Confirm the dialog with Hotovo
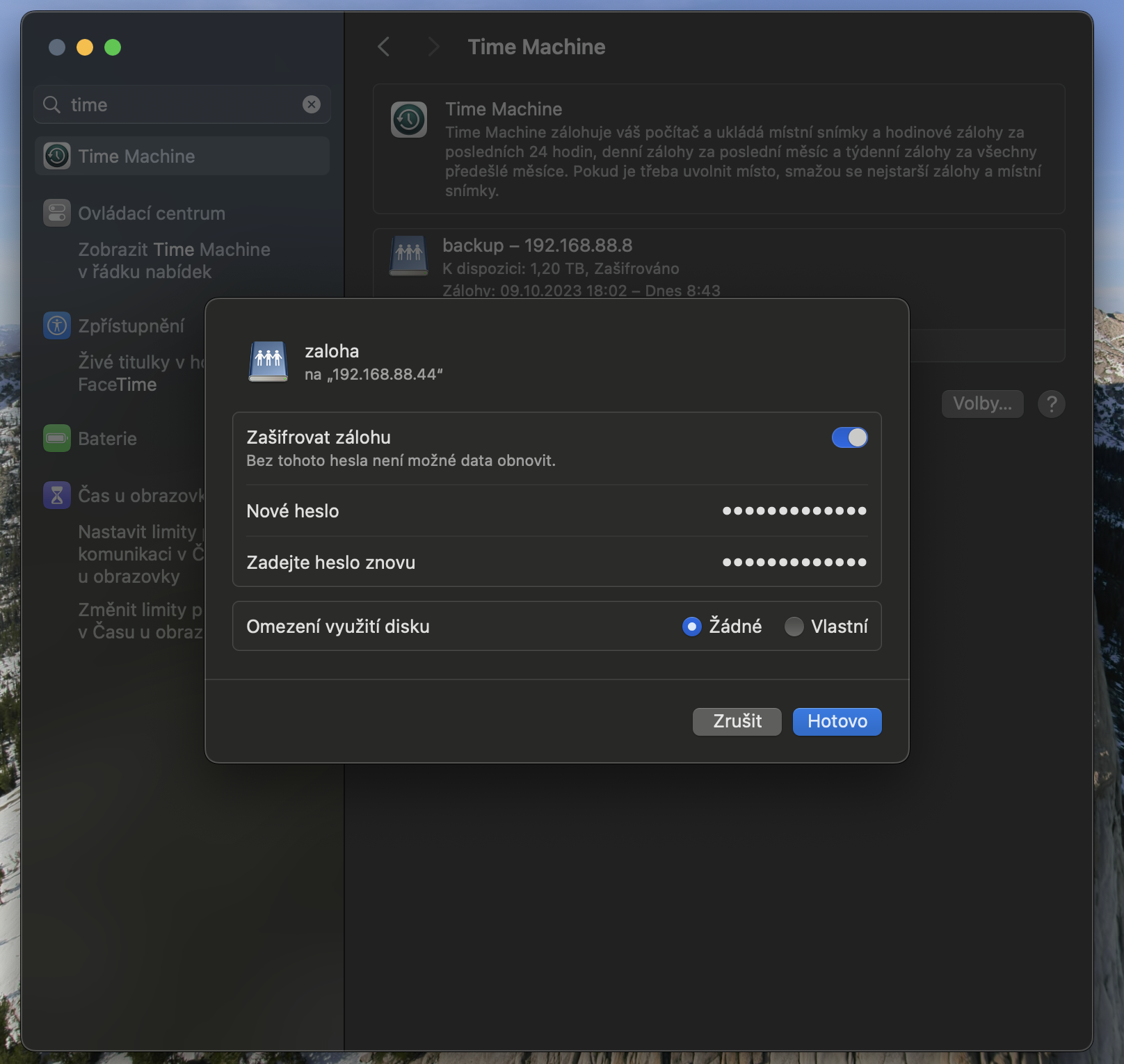1124x1064 pixels. pyautogui.click(x=837, y=721)
